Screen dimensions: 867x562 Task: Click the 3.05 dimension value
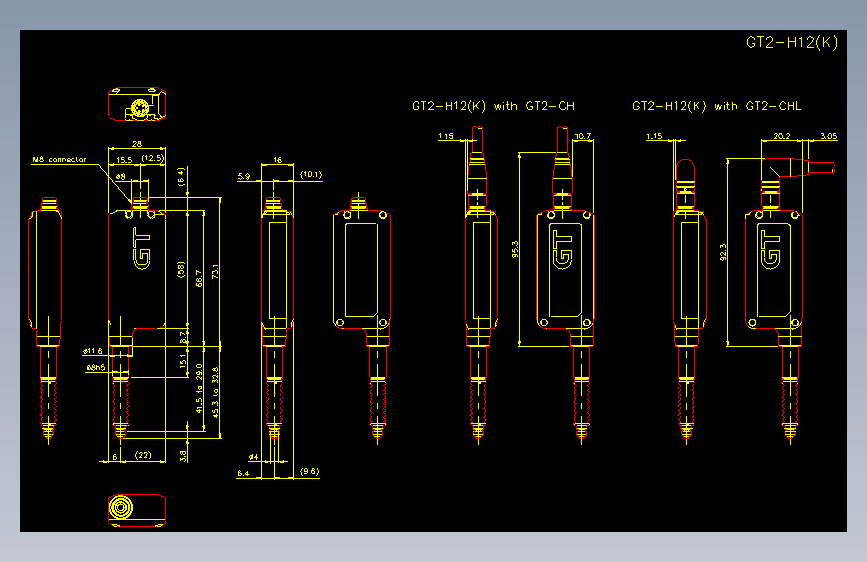click(829, 136)
